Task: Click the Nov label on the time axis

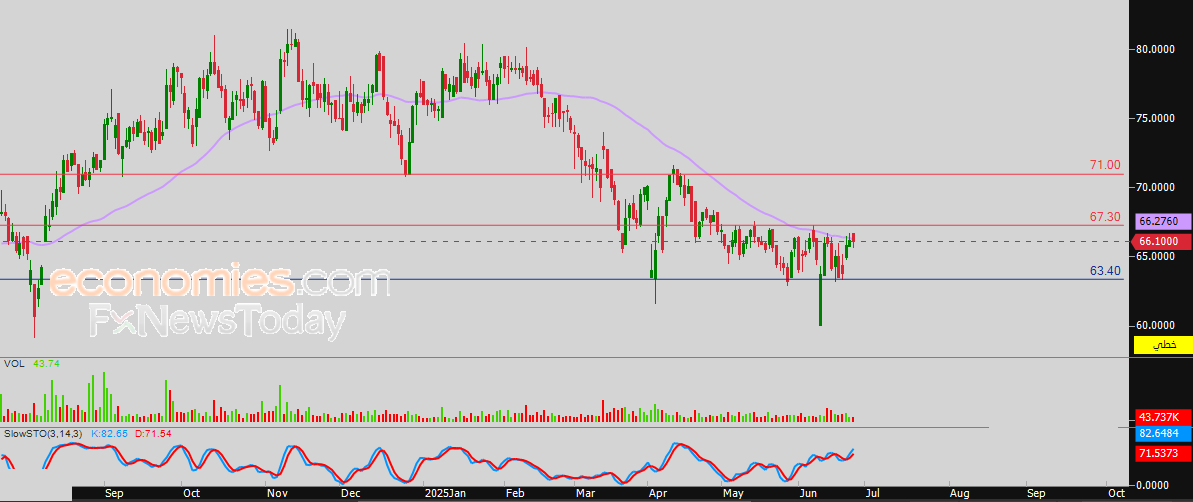Action: 276,494
